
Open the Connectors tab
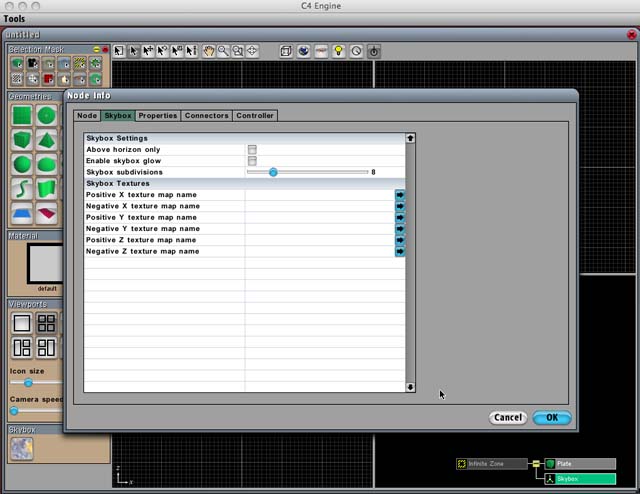tap(206, 116)
